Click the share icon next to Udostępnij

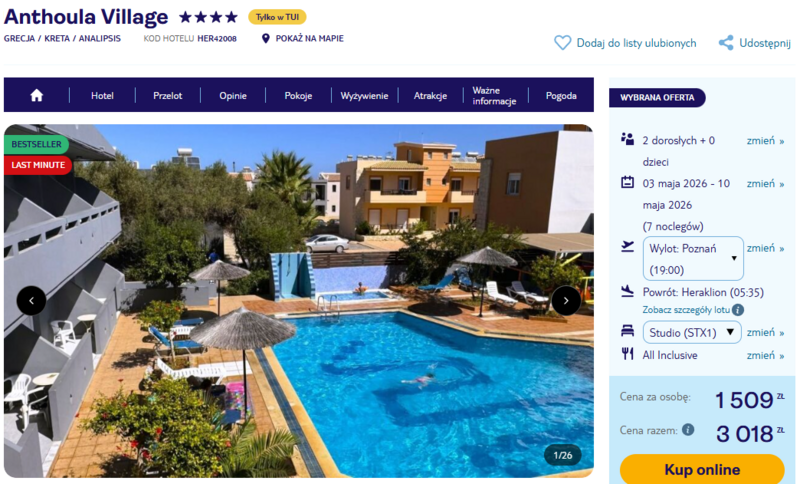[x=726, y=43]
